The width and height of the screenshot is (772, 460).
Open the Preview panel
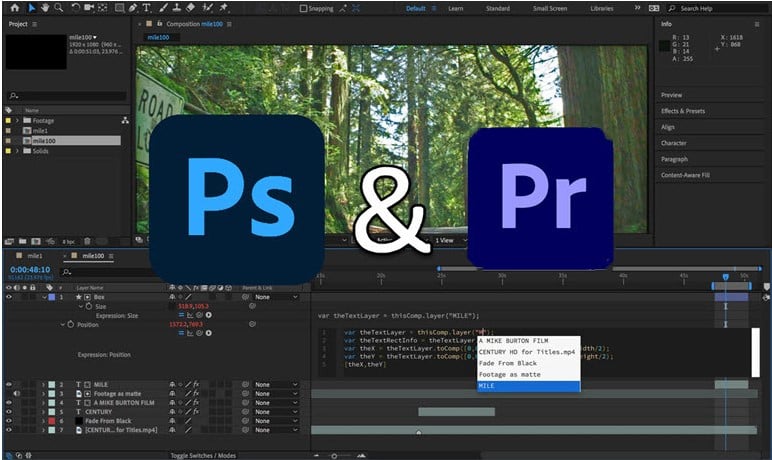[x=672, y=95]
